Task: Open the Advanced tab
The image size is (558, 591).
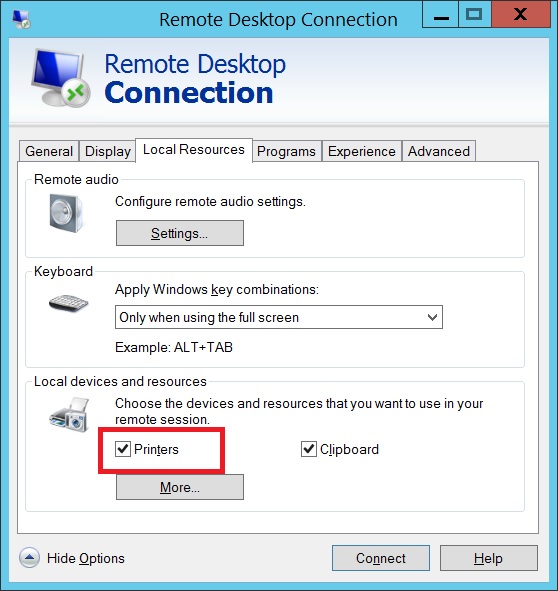Action: (439, 151)
